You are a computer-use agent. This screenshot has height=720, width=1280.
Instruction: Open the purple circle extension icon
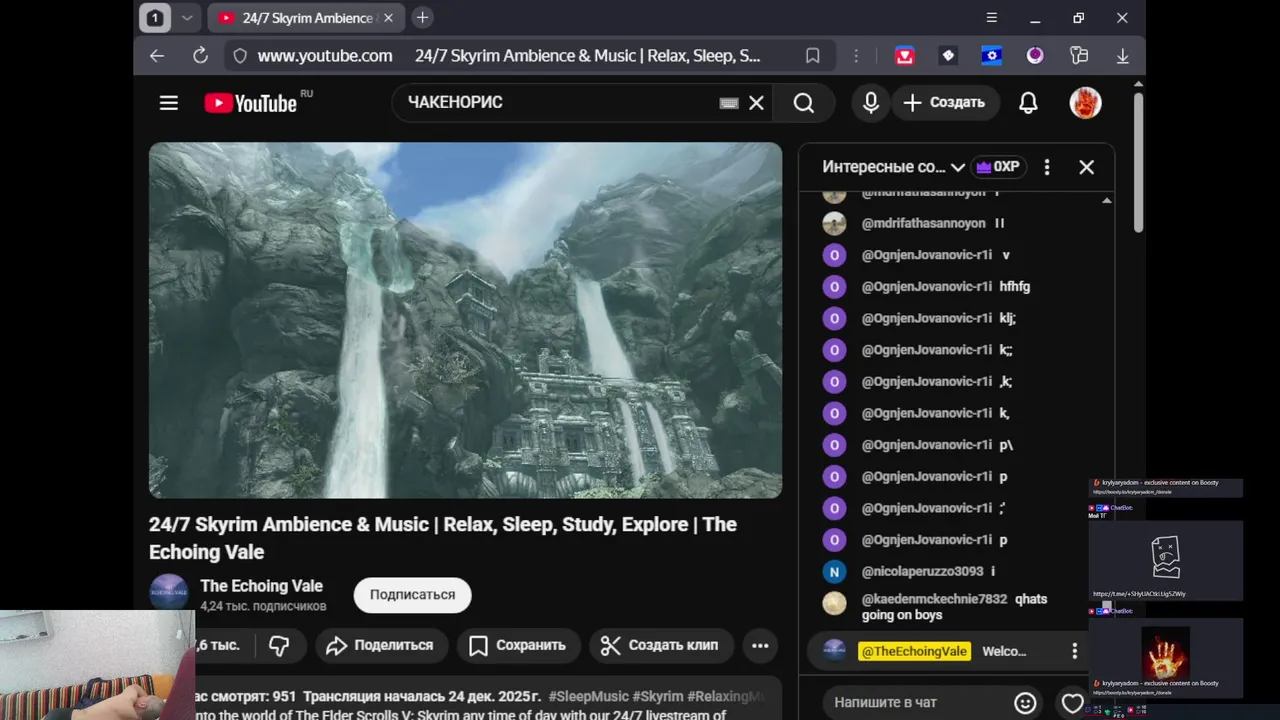tap(1035, 56)
